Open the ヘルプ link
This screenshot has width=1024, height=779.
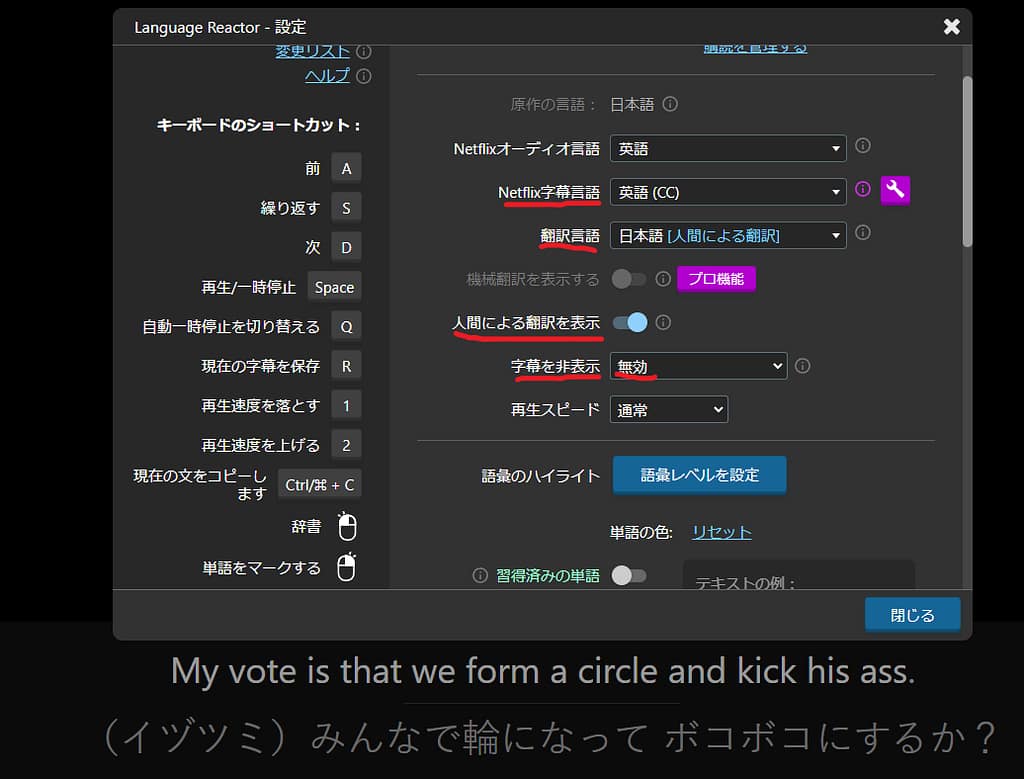point(327,76)
